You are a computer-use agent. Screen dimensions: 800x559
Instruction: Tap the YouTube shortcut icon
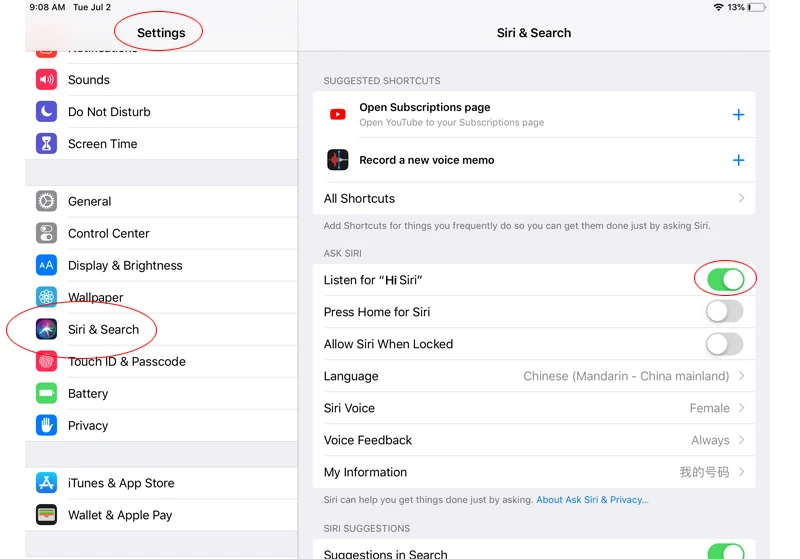[337, 114]
